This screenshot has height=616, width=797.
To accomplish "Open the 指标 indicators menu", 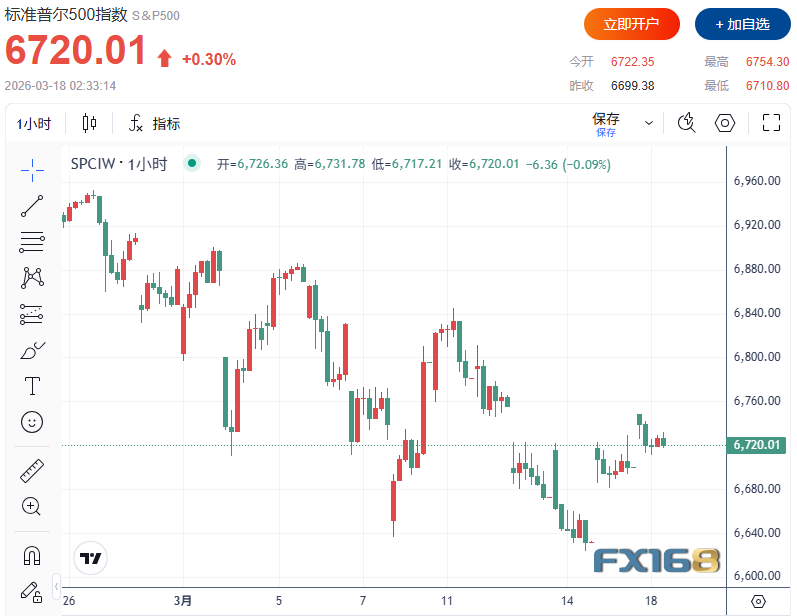I will click(x=155, y=124).
